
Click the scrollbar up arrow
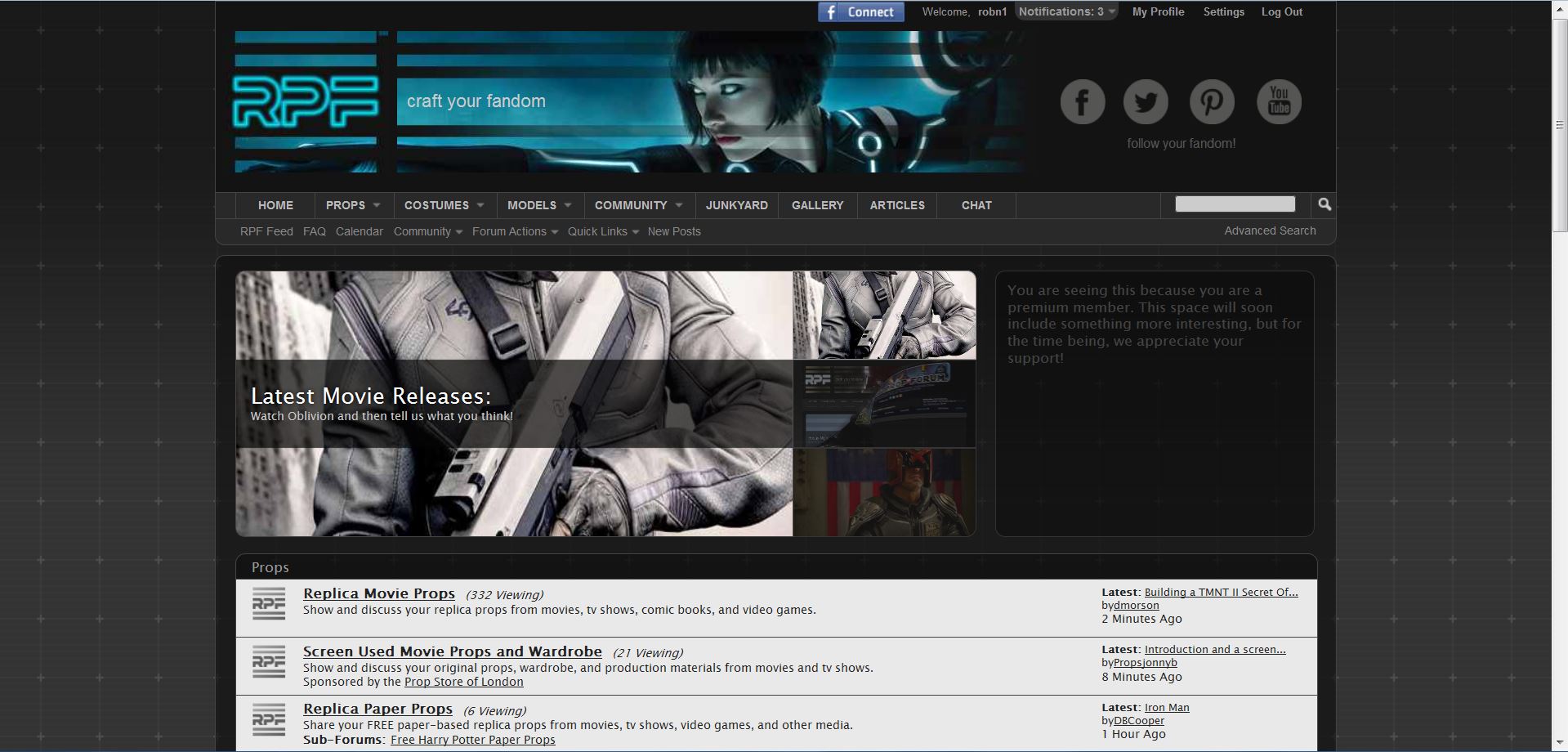1560,9
